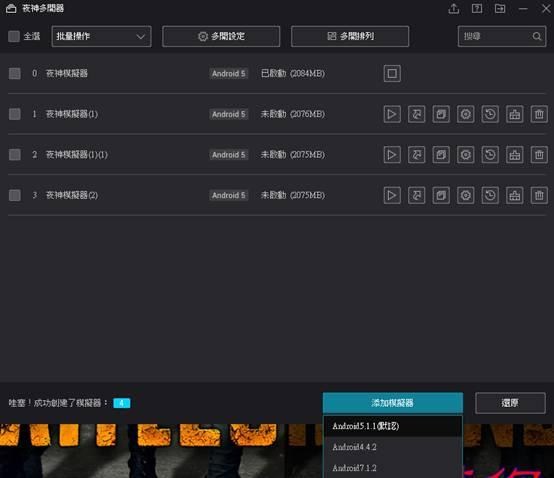This screenshot has width=554, height=478.
Task: Expand the 批量操作 dropdown
Action: [x=101, y=36]
